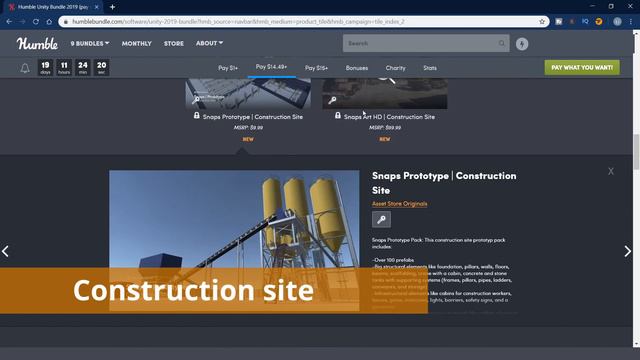Reload the page with refresh icon
The height and width of the screenshot is (360, 640).
(36, 22)
